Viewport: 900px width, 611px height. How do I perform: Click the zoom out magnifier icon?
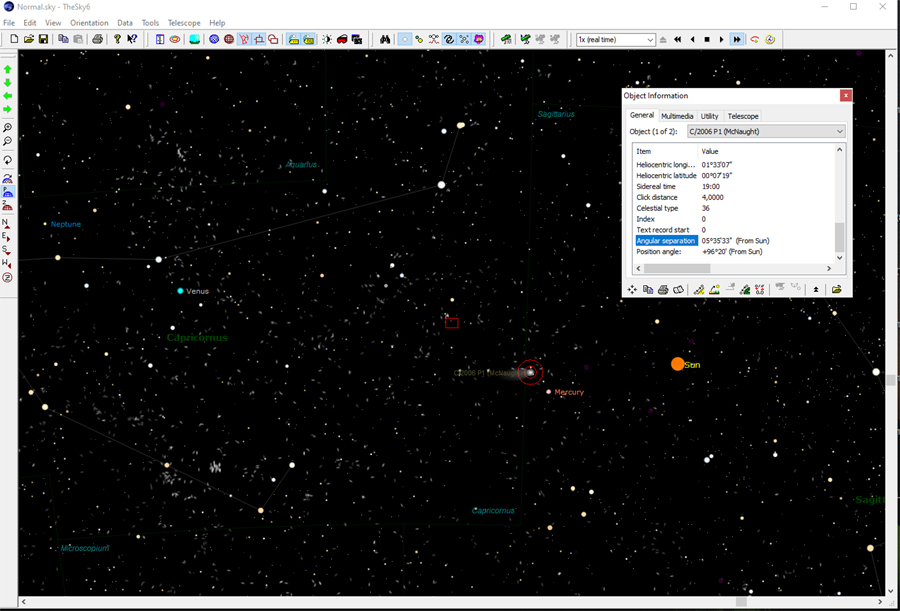[x=7, y=141]
